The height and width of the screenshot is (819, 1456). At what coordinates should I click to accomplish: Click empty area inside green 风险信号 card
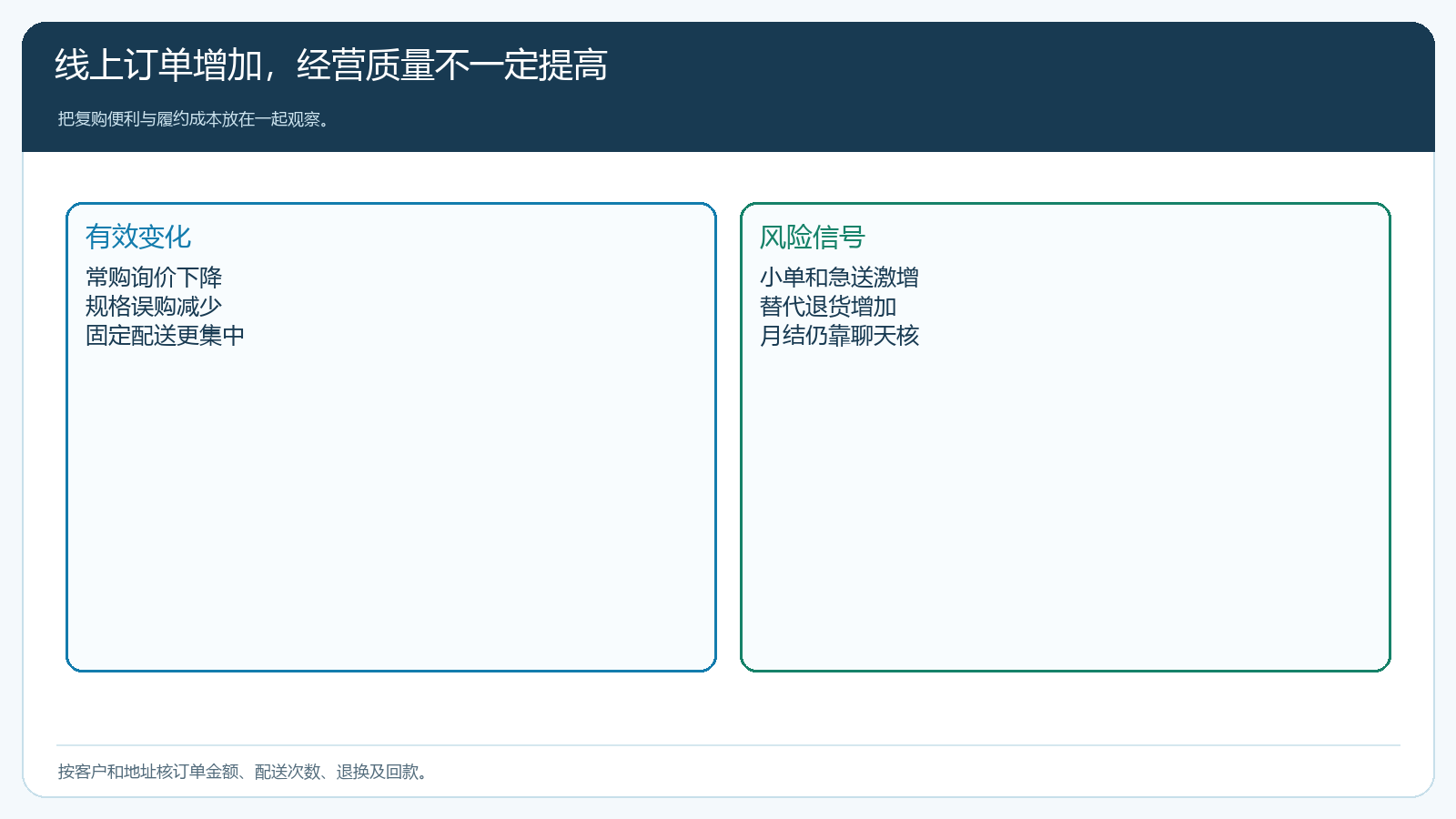(1066, 510)
